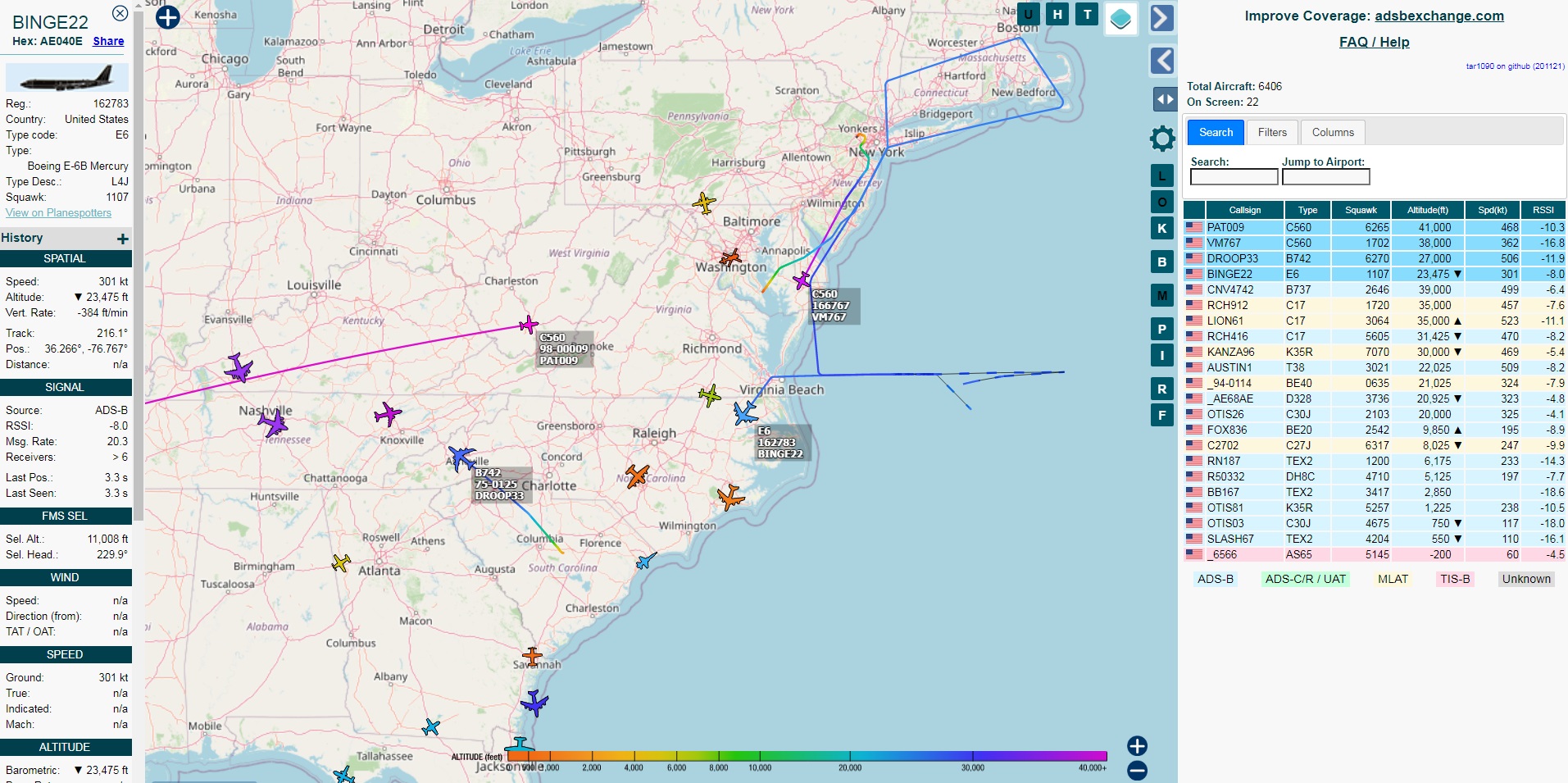The image size is (1568, 783).
Task: Sort table by Spd(kt) column header
Action: (1493, 210)
